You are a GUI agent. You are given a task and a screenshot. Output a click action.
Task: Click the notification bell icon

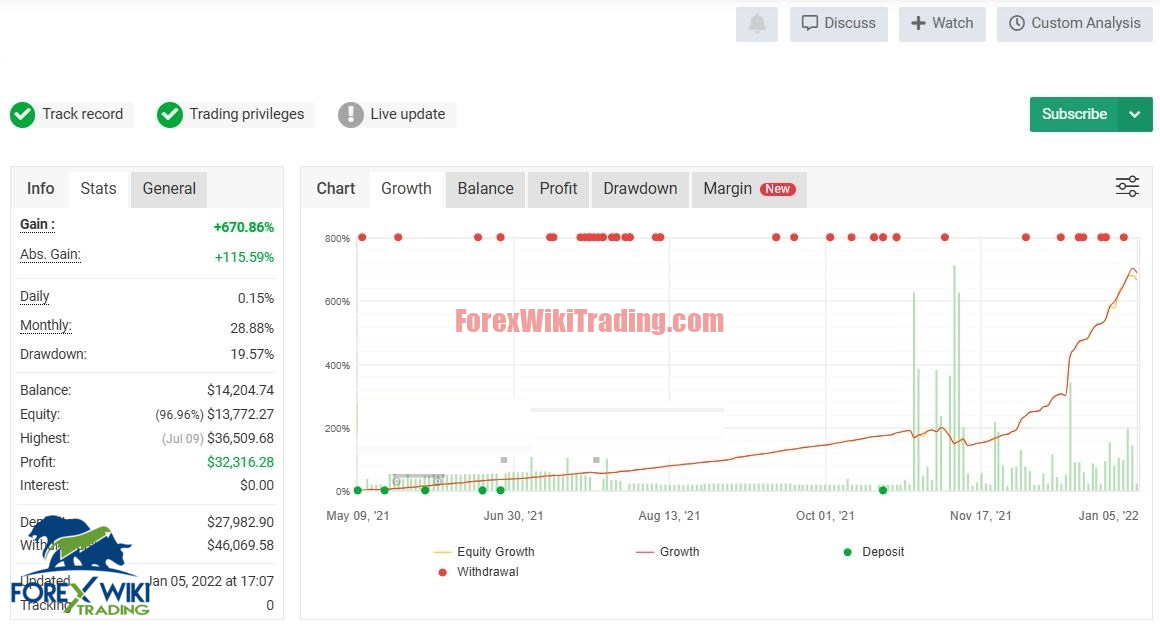pyautogui.click(x=757, y=24)
